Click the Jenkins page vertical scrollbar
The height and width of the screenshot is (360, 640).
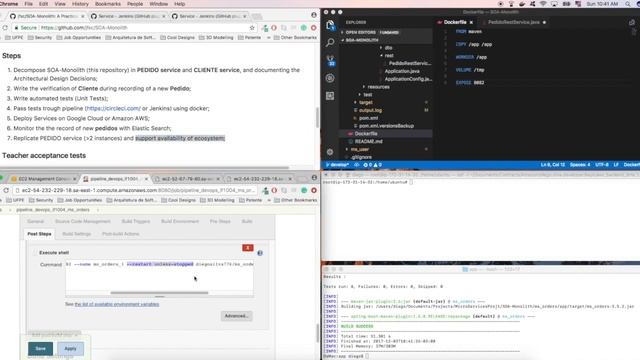[318, 333]
